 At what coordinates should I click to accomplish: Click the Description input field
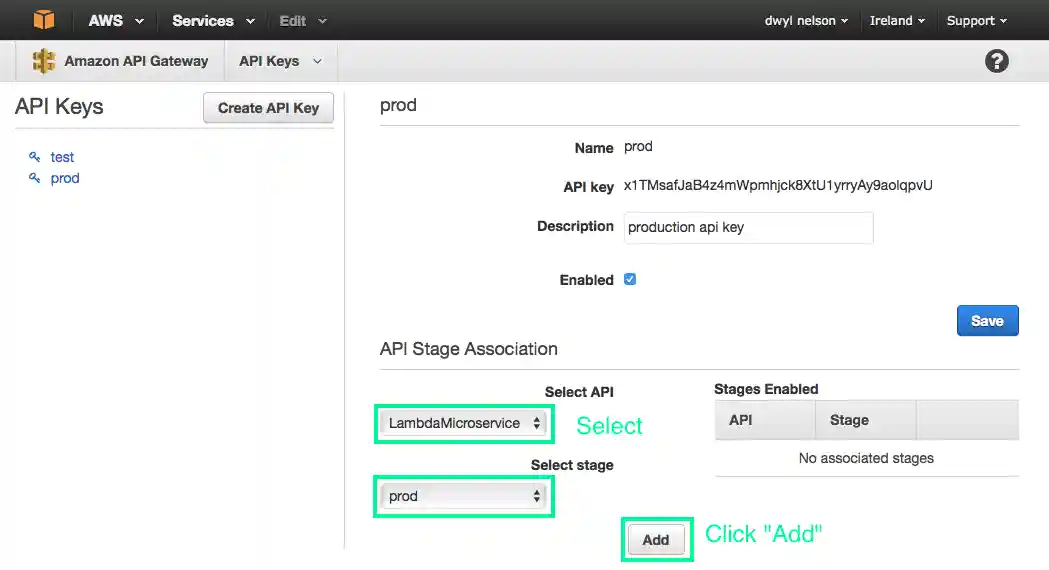click(x=748, y=227)
